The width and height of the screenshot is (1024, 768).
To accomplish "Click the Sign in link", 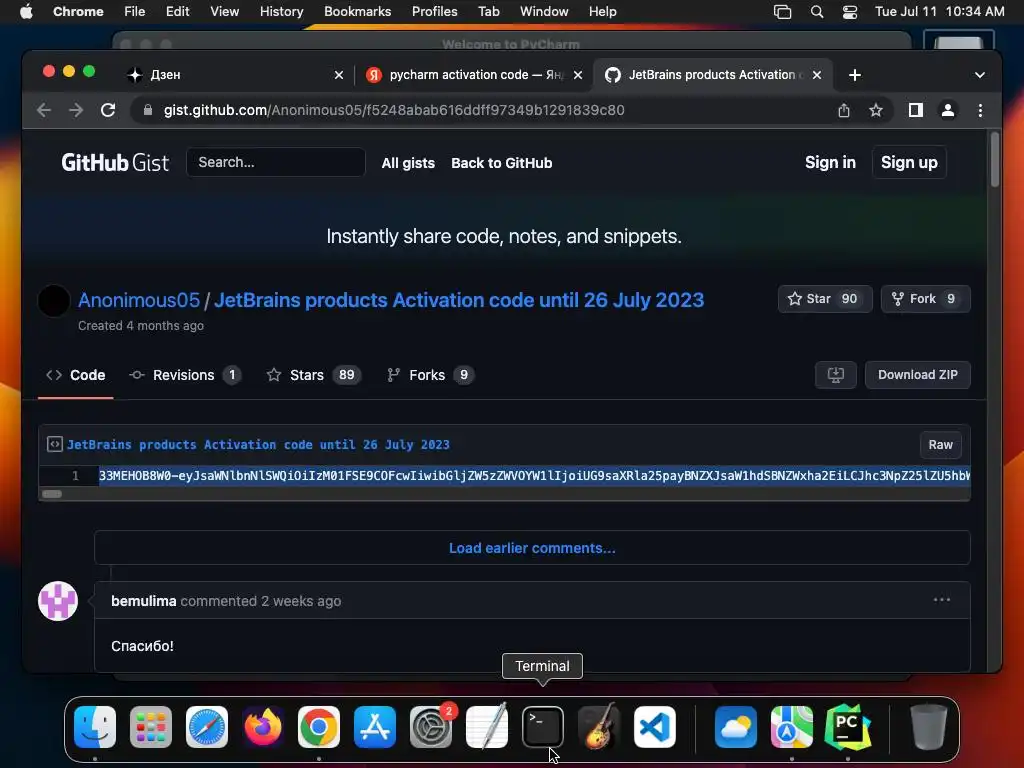I will pos(830,163).
